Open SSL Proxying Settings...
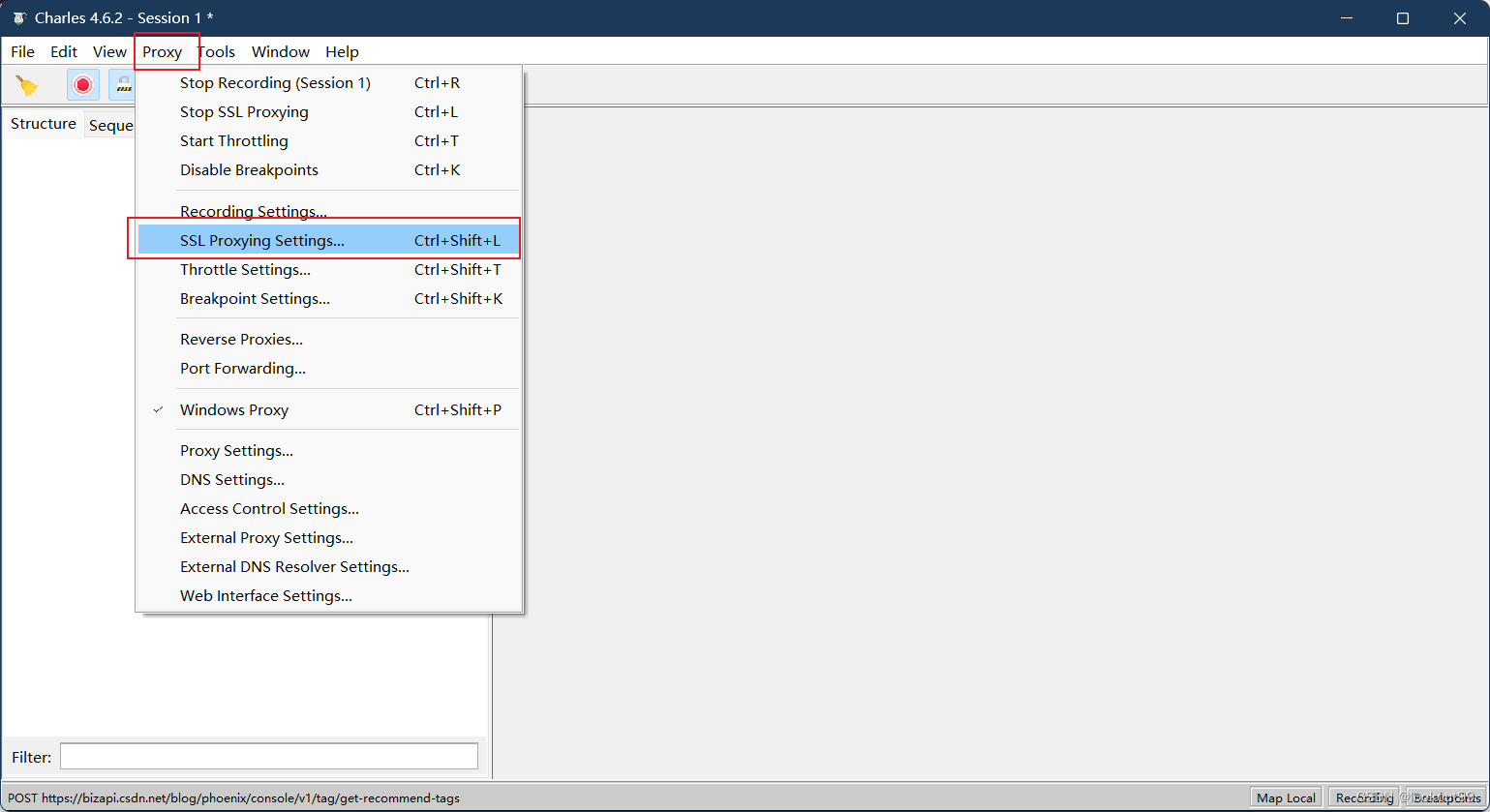Viewport: 1490px width, 812px height. coord(329,240)
